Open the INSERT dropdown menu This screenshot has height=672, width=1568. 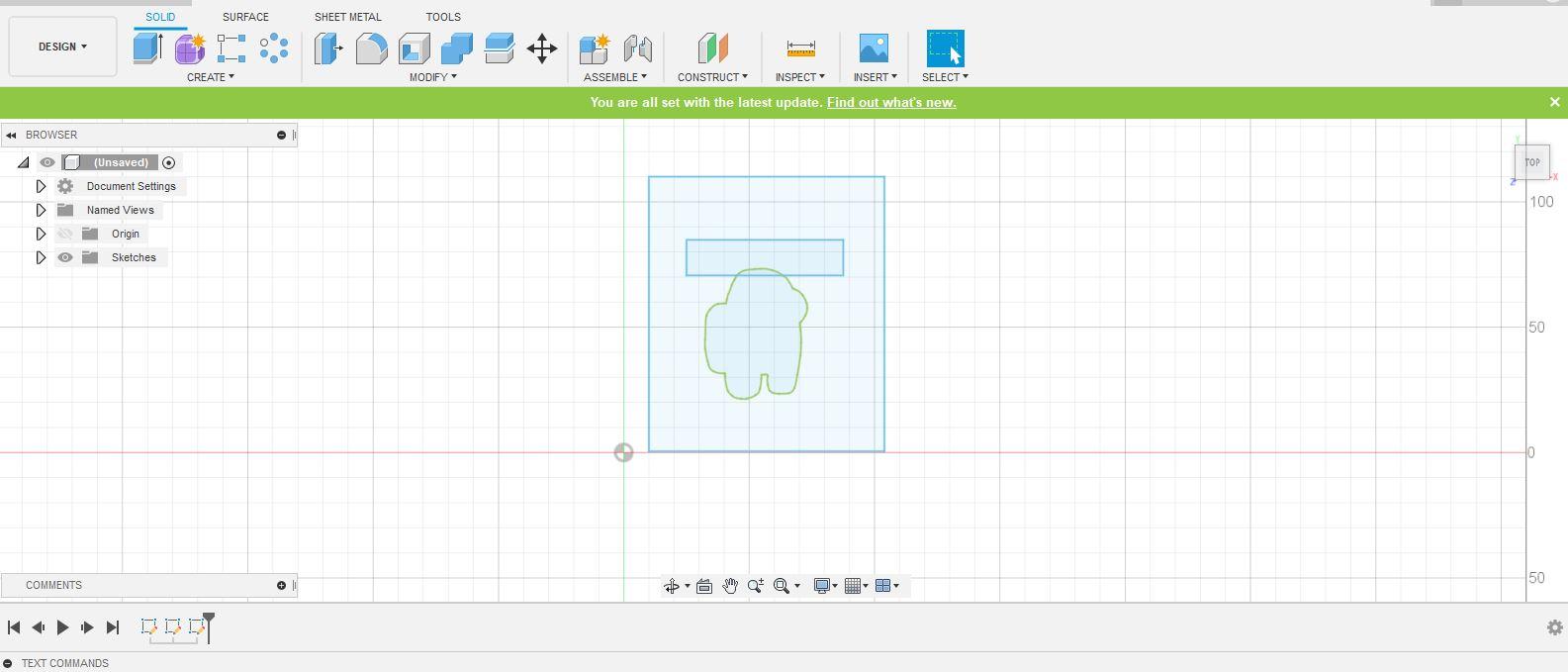(x=876, y=77)
